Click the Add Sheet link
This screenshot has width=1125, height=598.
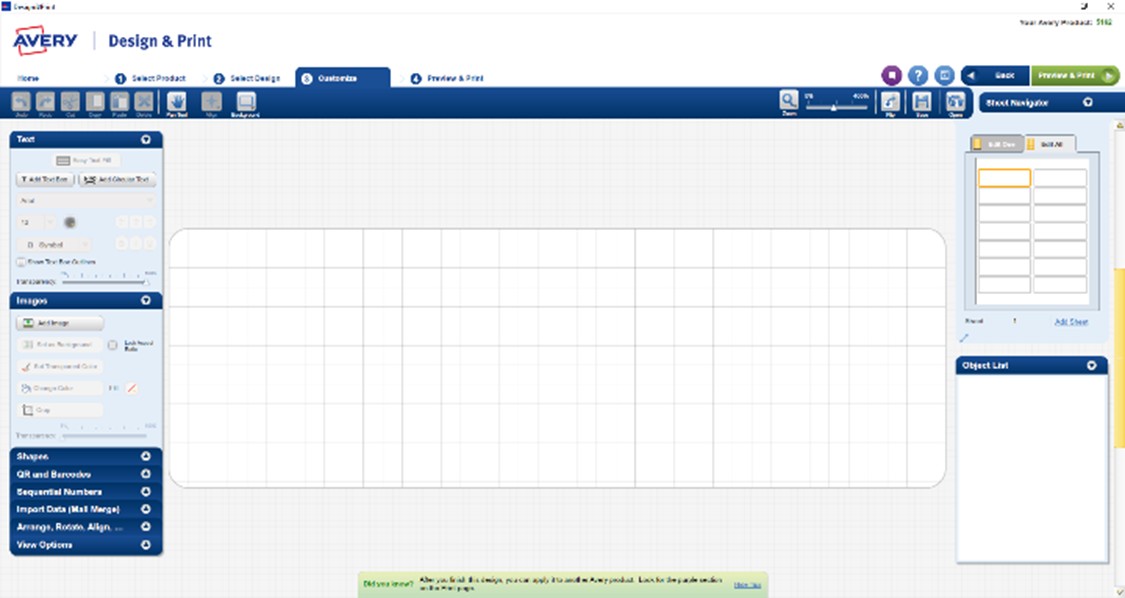(1071, 322)
